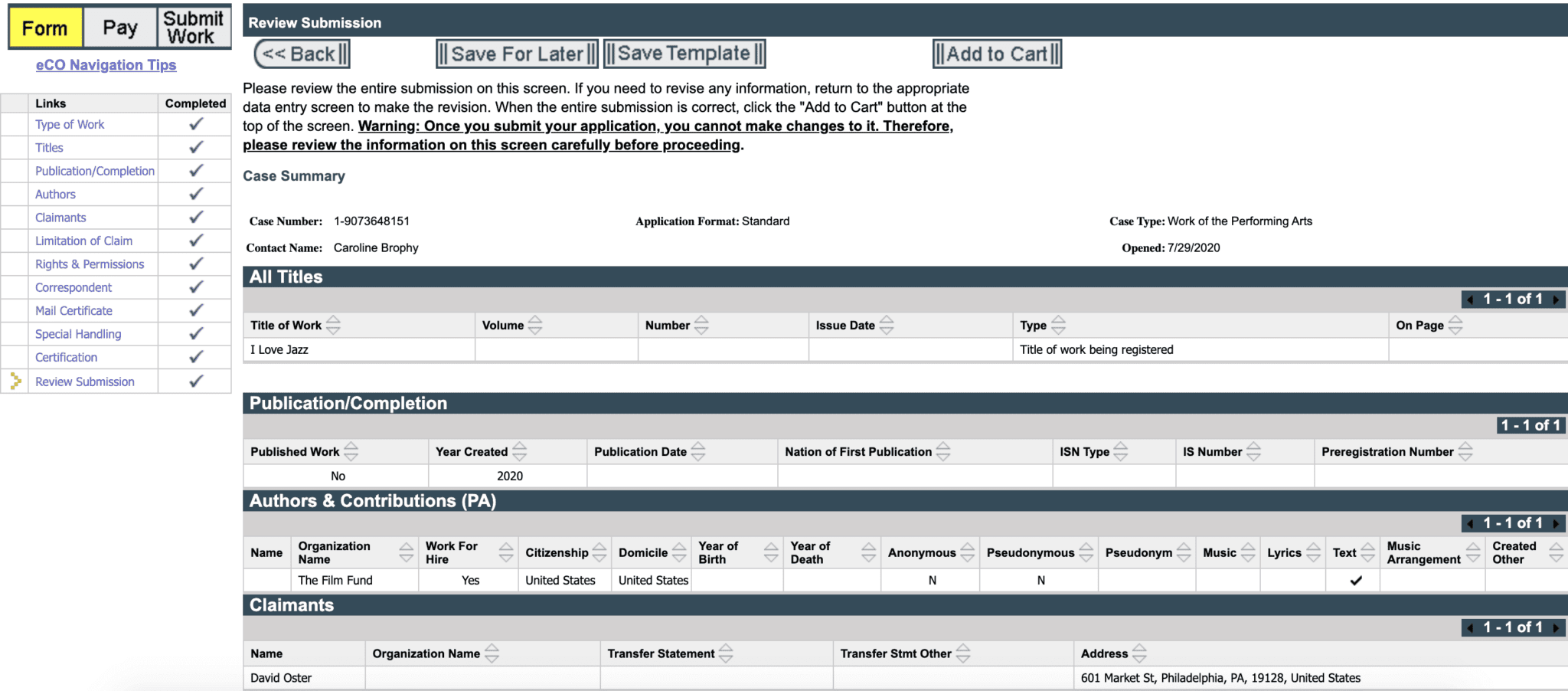Click the Add to Cart button
This screenshot has height=691, width=1568.
click(x=997, y=54)
